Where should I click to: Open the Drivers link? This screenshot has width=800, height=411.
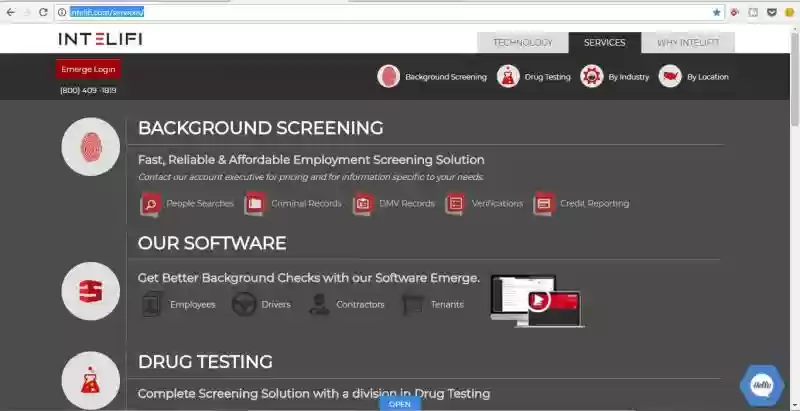coord(276,304)
